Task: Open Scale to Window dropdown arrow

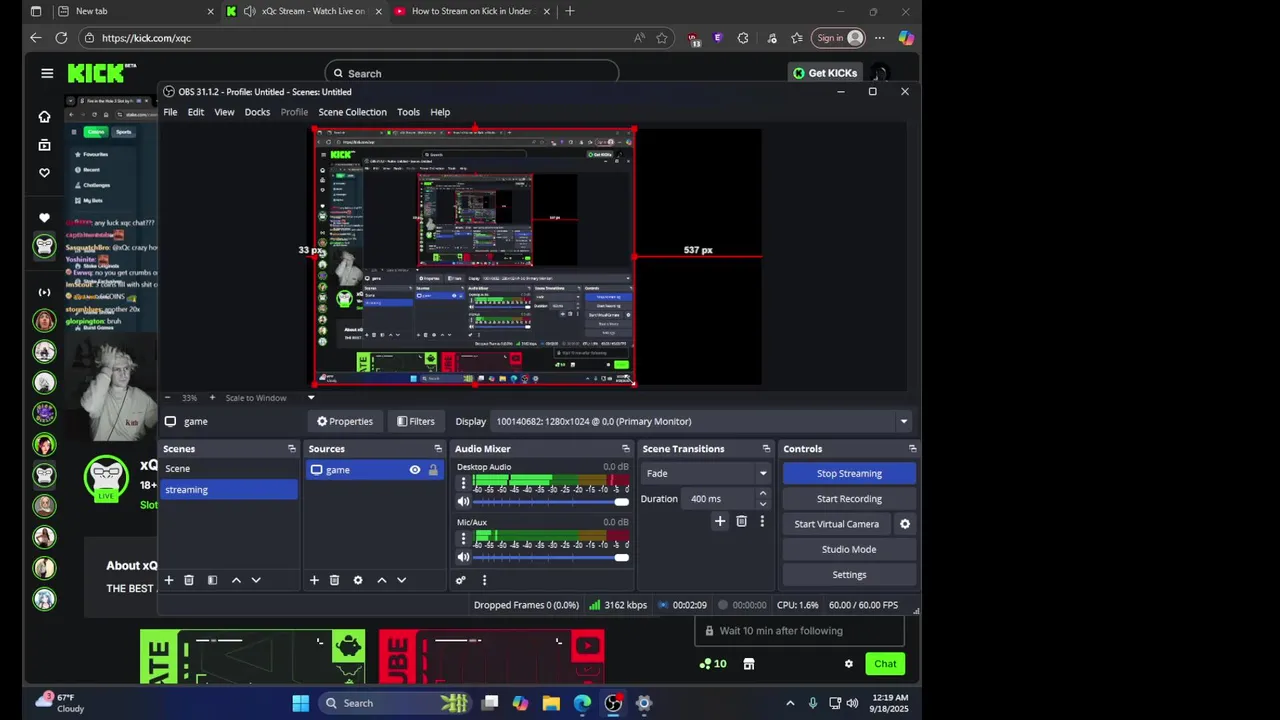Action: pos(311,398)
